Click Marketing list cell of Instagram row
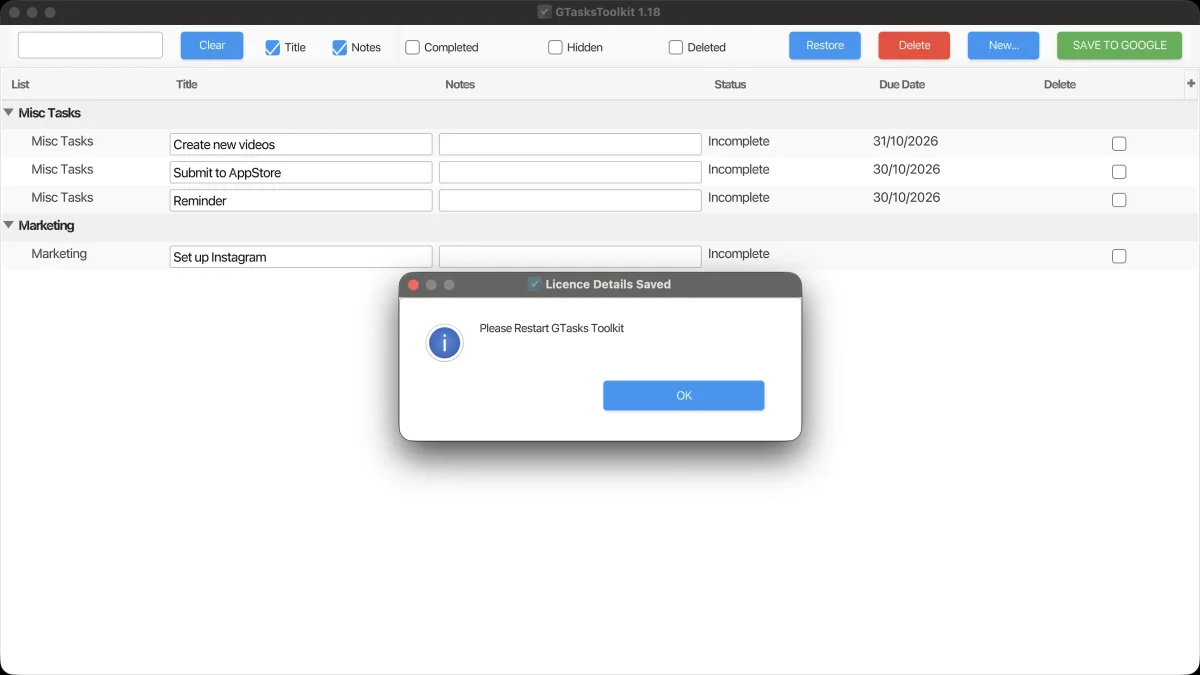The height and width of the screenshot is (675, 1200). 59,254
